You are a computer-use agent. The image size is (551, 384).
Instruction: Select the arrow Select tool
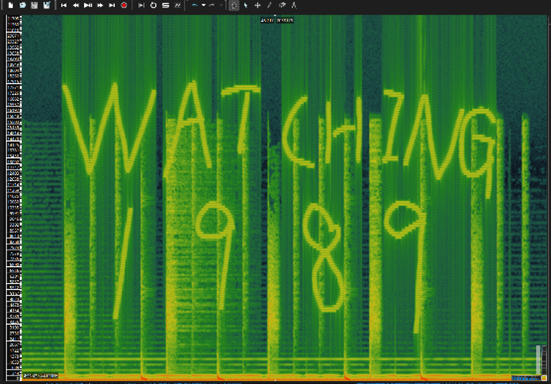[246, 5]
